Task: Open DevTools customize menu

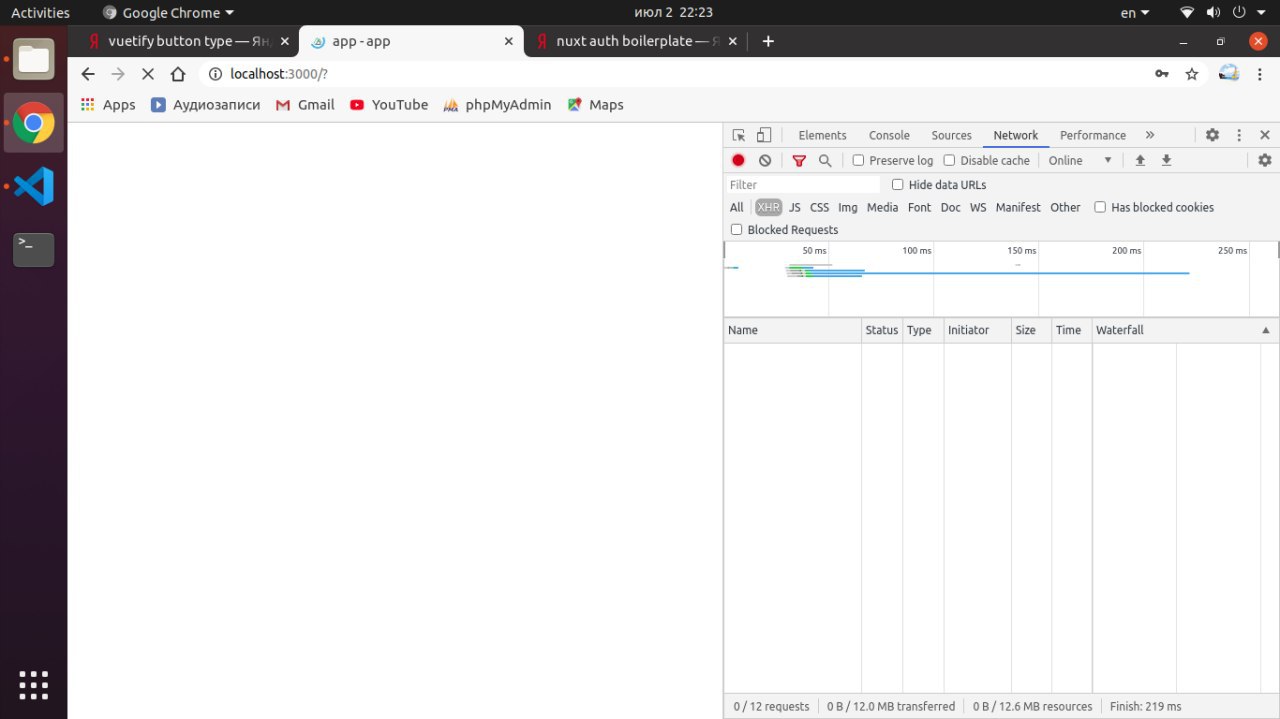Action: [x=1239, y=135]
